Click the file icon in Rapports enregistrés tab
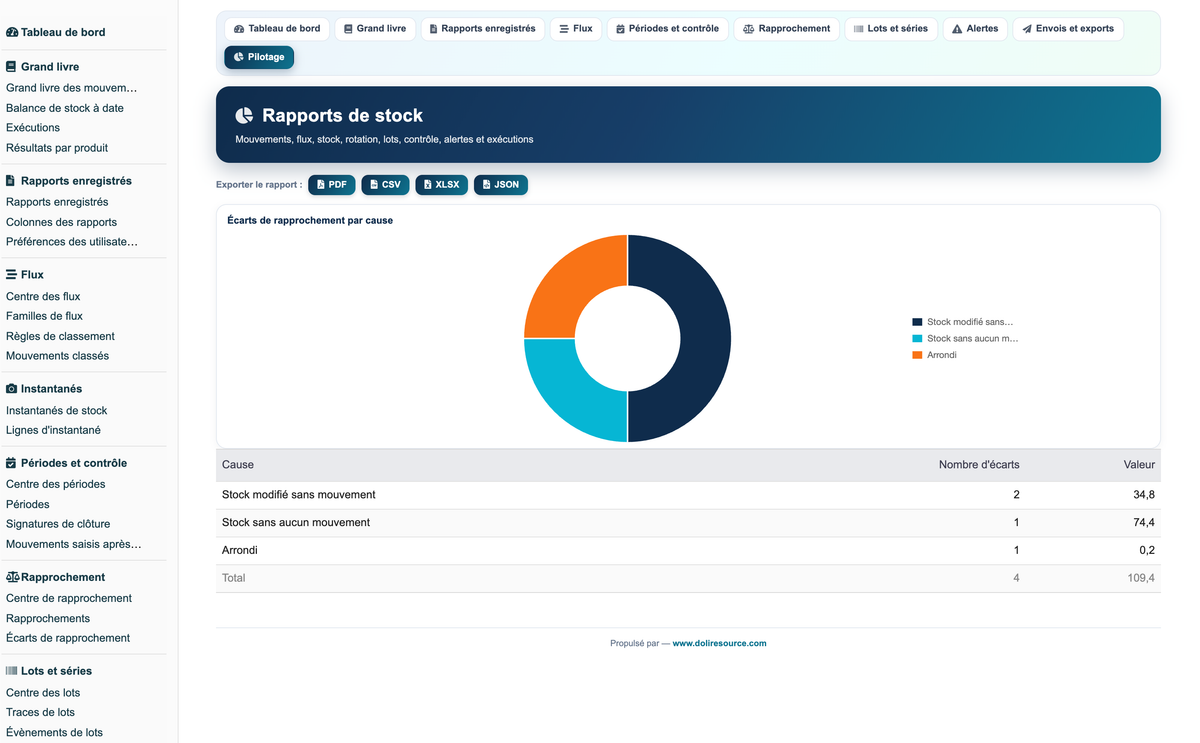Screen dimensions: 1200x743 pos(433,29)
